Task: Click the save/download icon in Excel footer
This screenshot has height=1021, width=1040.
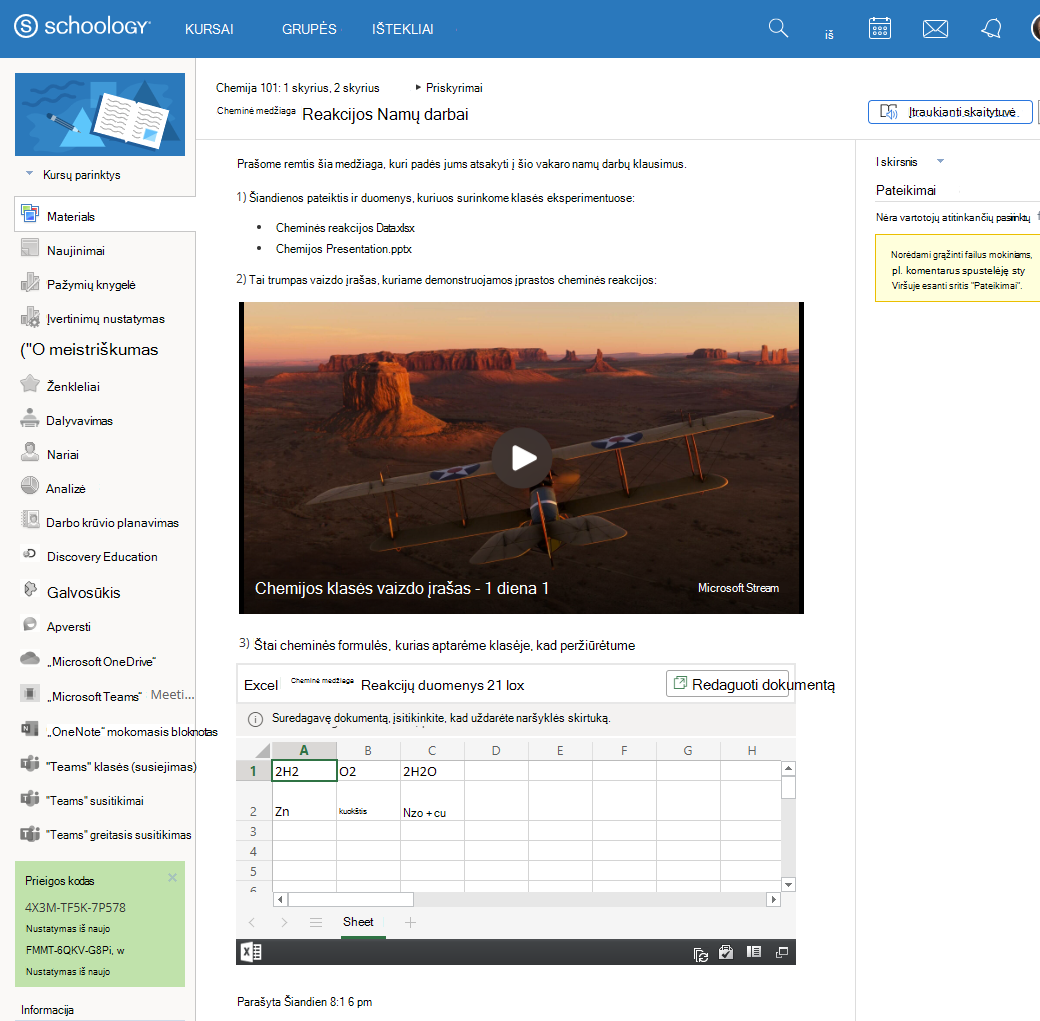Action: click(726, 953)
